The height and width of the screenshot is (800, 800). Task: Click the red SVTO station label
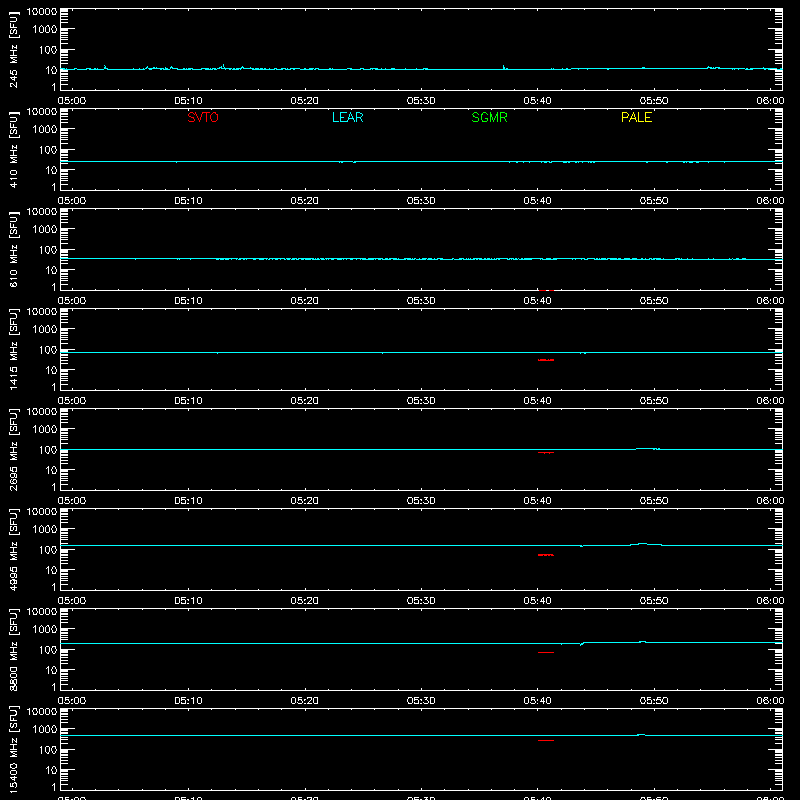(x=203, y=117)
